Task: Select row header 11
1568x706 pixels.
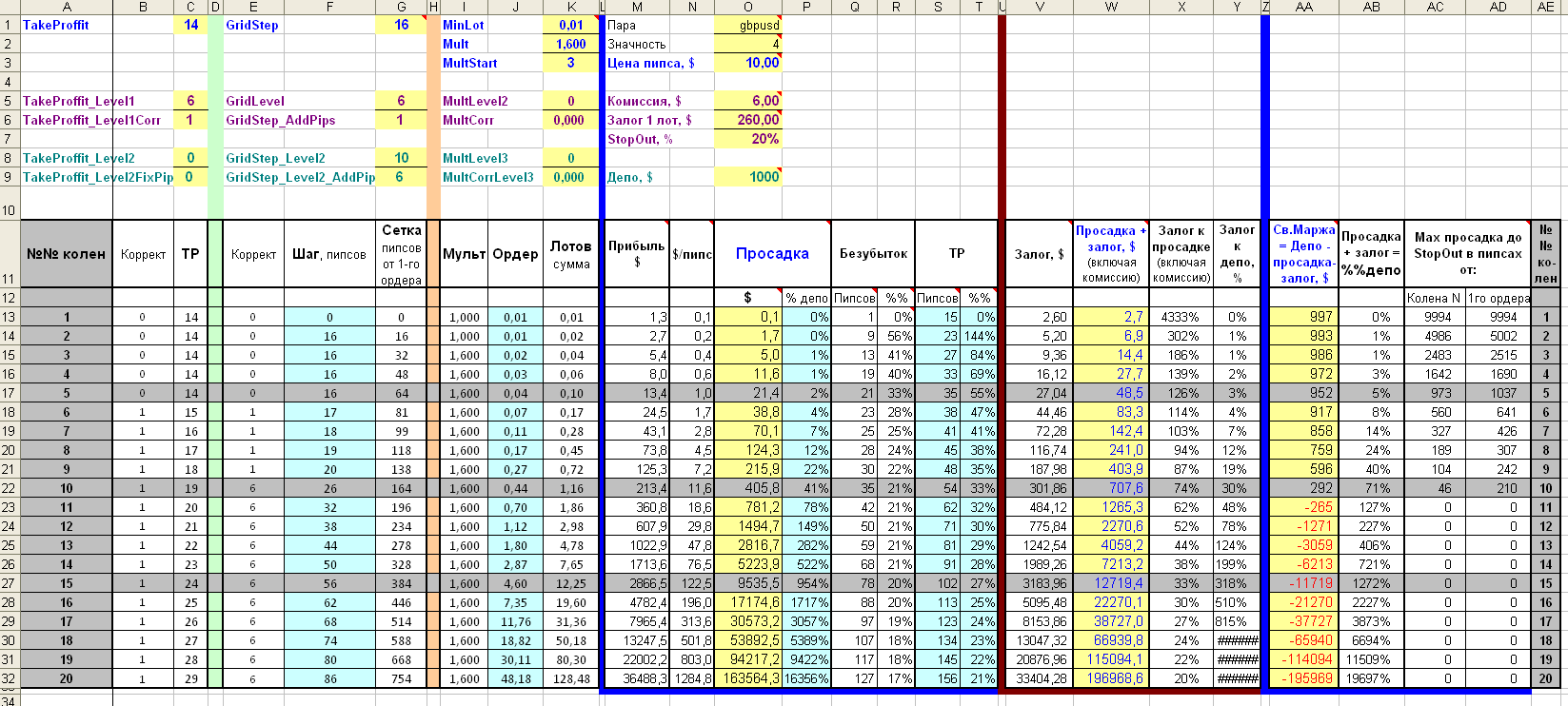Action: [10, 254]
